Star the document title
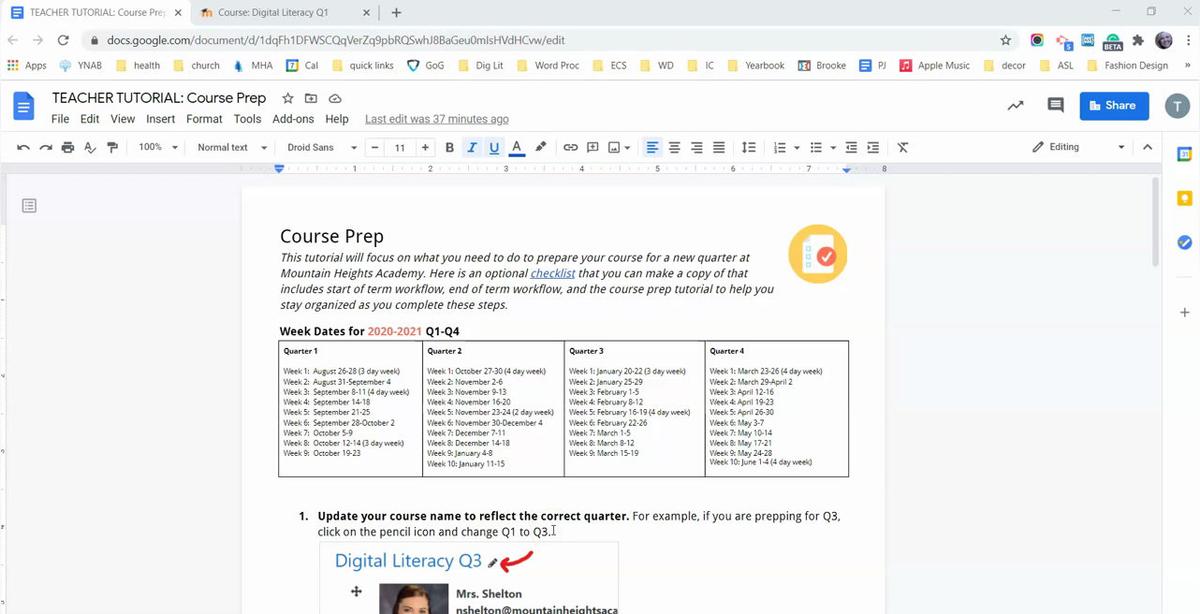1200x614 pixels. coord(288,98)
